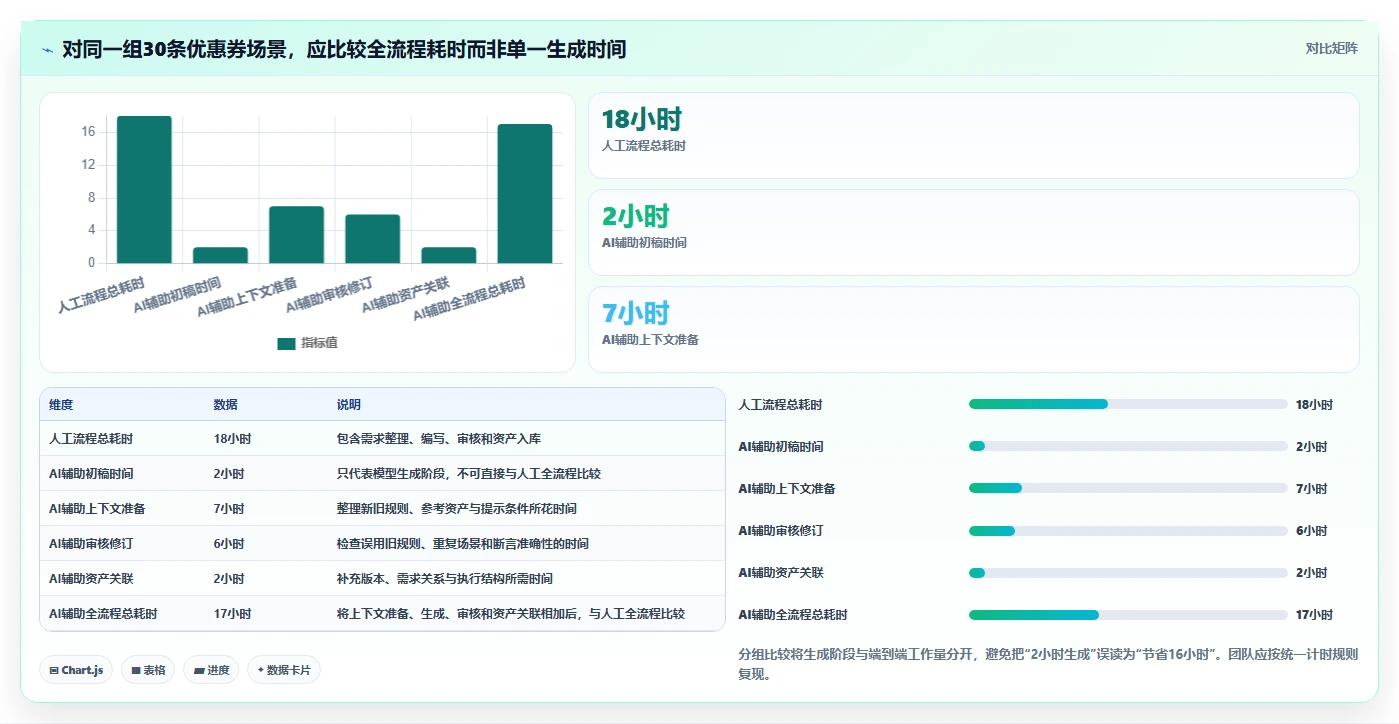Click the trend icon beside the headline
The height and width of the screenshot is (724, 1399).
coord(47,50)
